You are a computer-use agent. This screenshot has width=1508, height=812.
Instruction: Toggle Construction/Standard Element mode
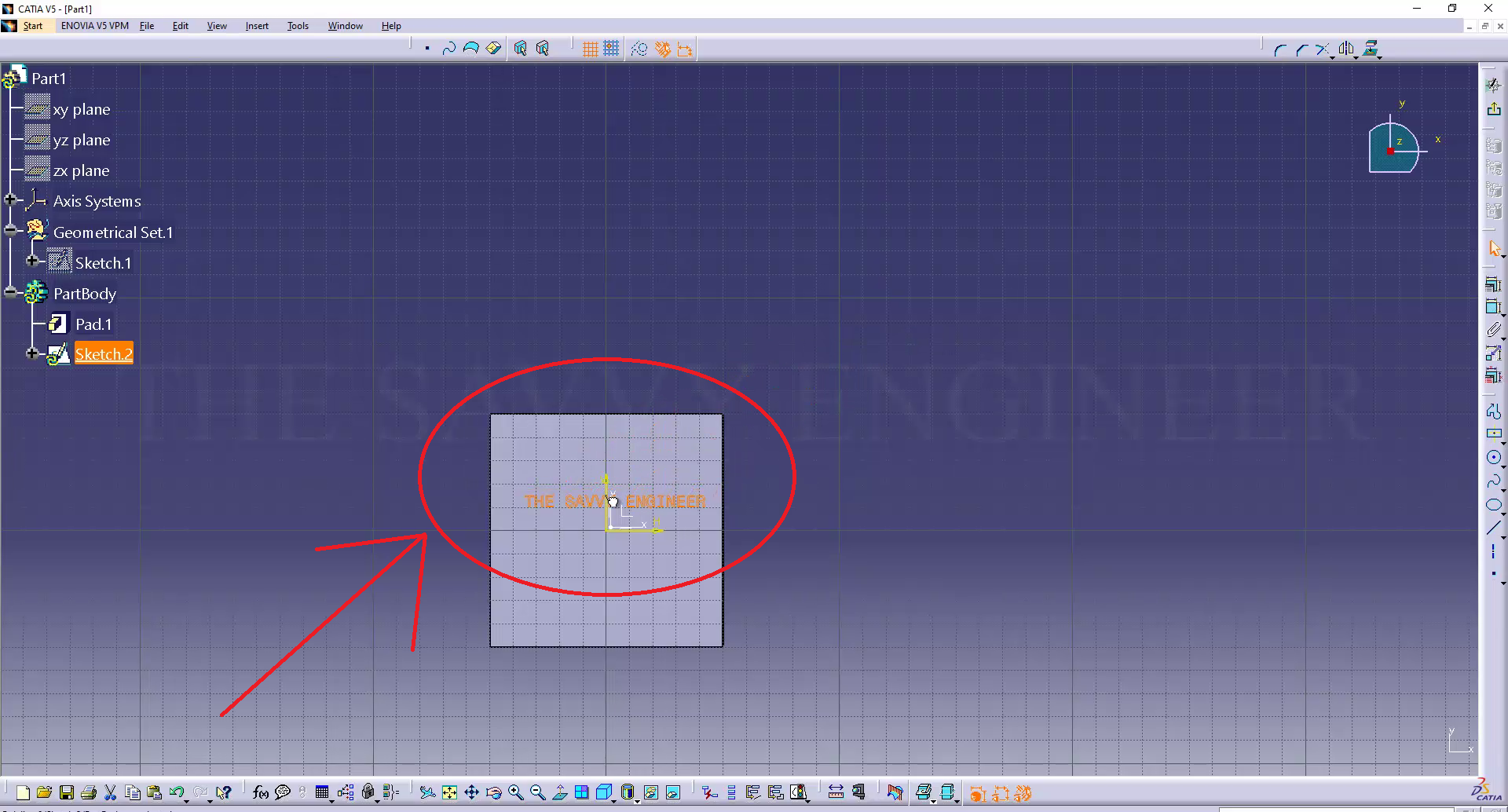pos(639,49)
